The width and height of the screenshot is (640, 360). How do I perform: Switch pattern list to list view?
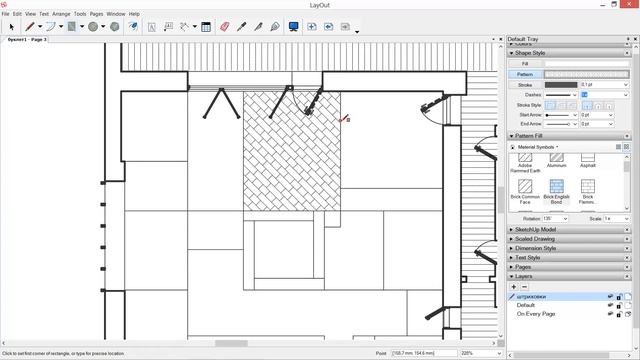click(x=618, y=147)
